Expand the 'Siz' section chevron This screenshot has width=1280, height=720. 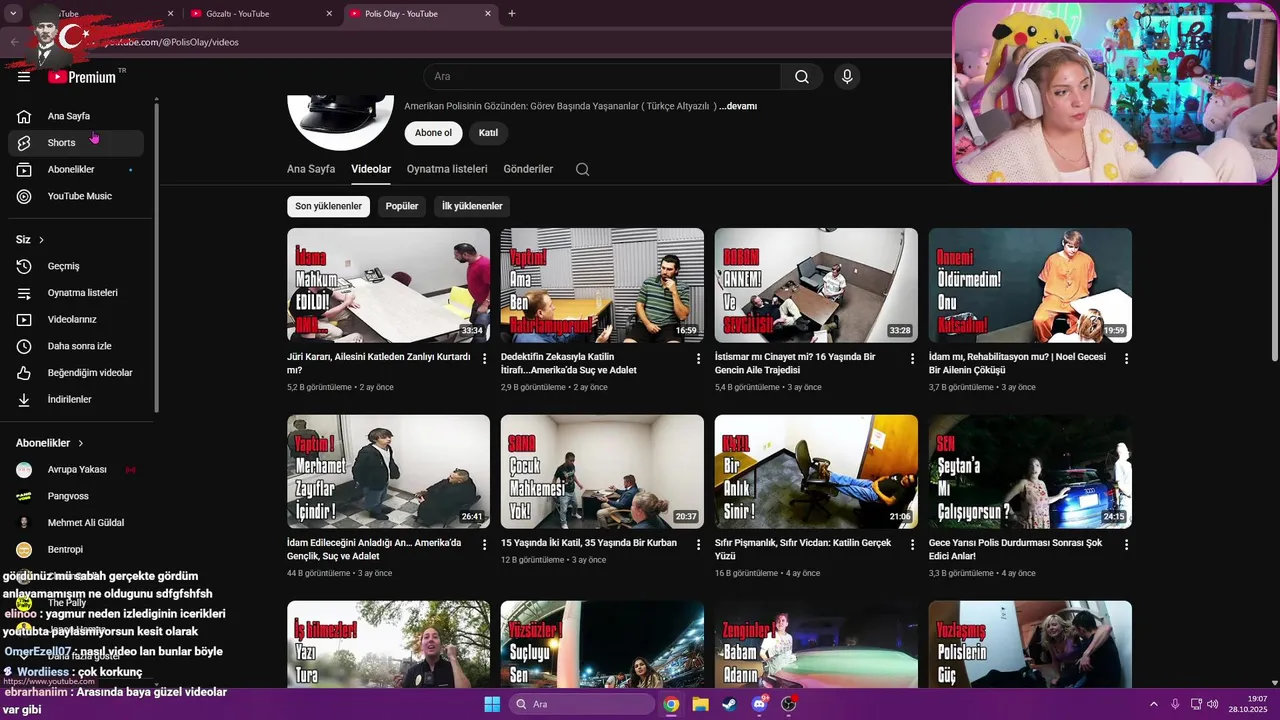pyautogui.click(x=41, y=240)
